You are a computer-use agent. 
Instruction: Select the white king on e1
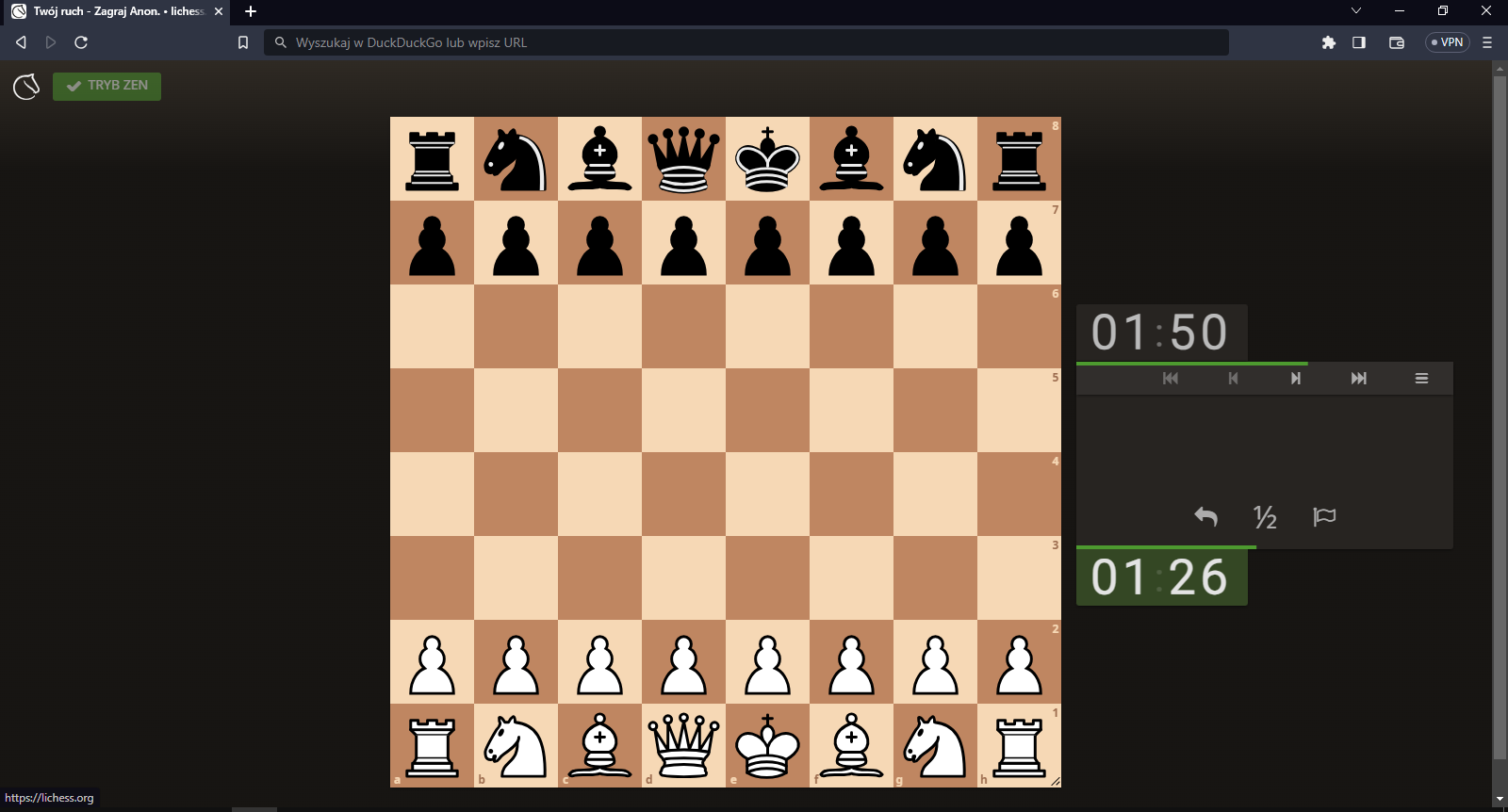pos(767,745)
